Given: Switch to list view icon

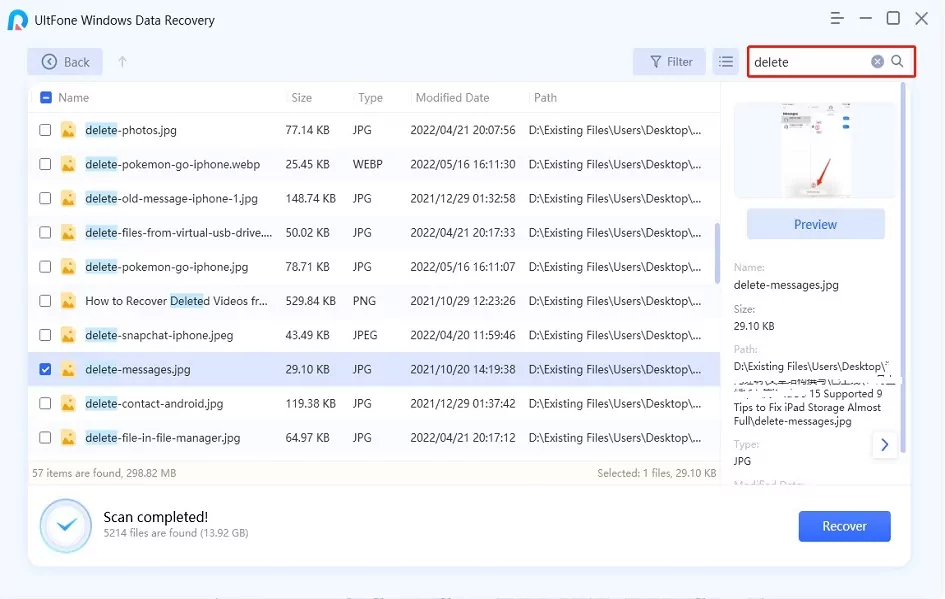Looking at the screenshot, I should point(726,62).
